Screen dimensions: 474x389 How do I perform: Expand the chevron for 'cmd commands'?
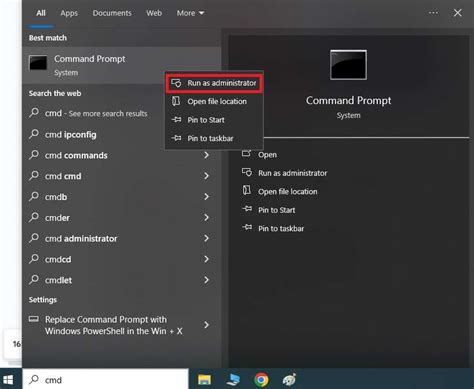[x=206, y=155]
